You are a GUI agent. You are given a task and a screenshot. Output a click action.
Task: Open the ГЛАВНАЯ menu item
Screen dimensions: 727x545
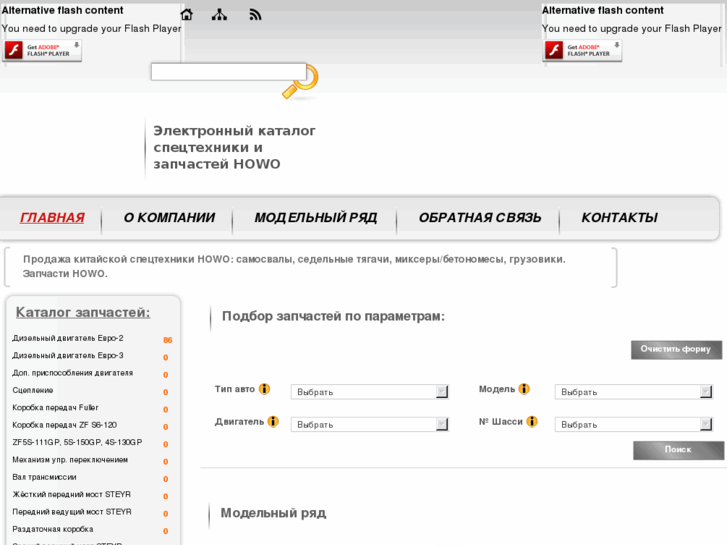pos(52,218)
